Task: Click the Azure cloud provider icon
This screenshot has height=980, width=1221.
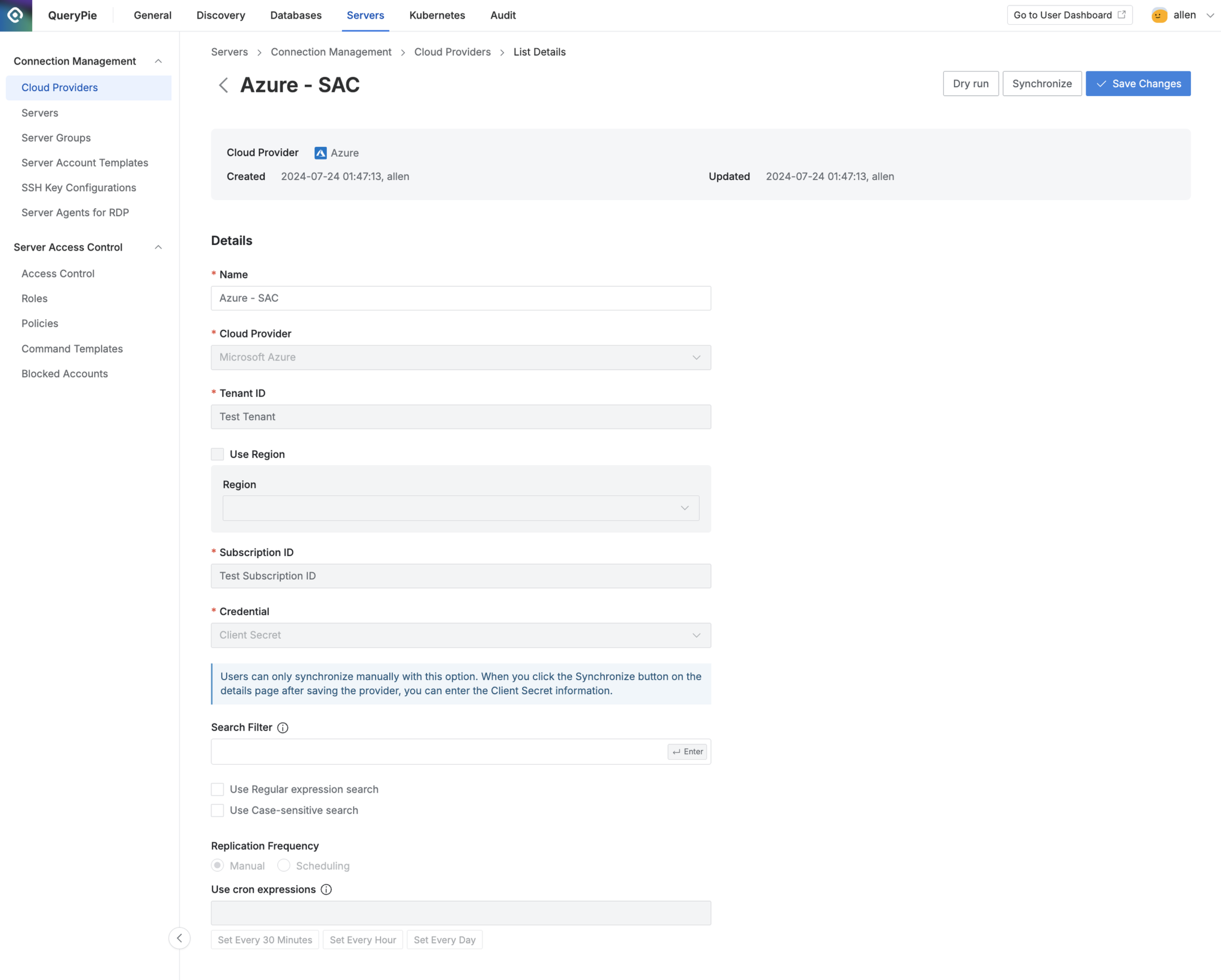Action: [x=320, y=153]
